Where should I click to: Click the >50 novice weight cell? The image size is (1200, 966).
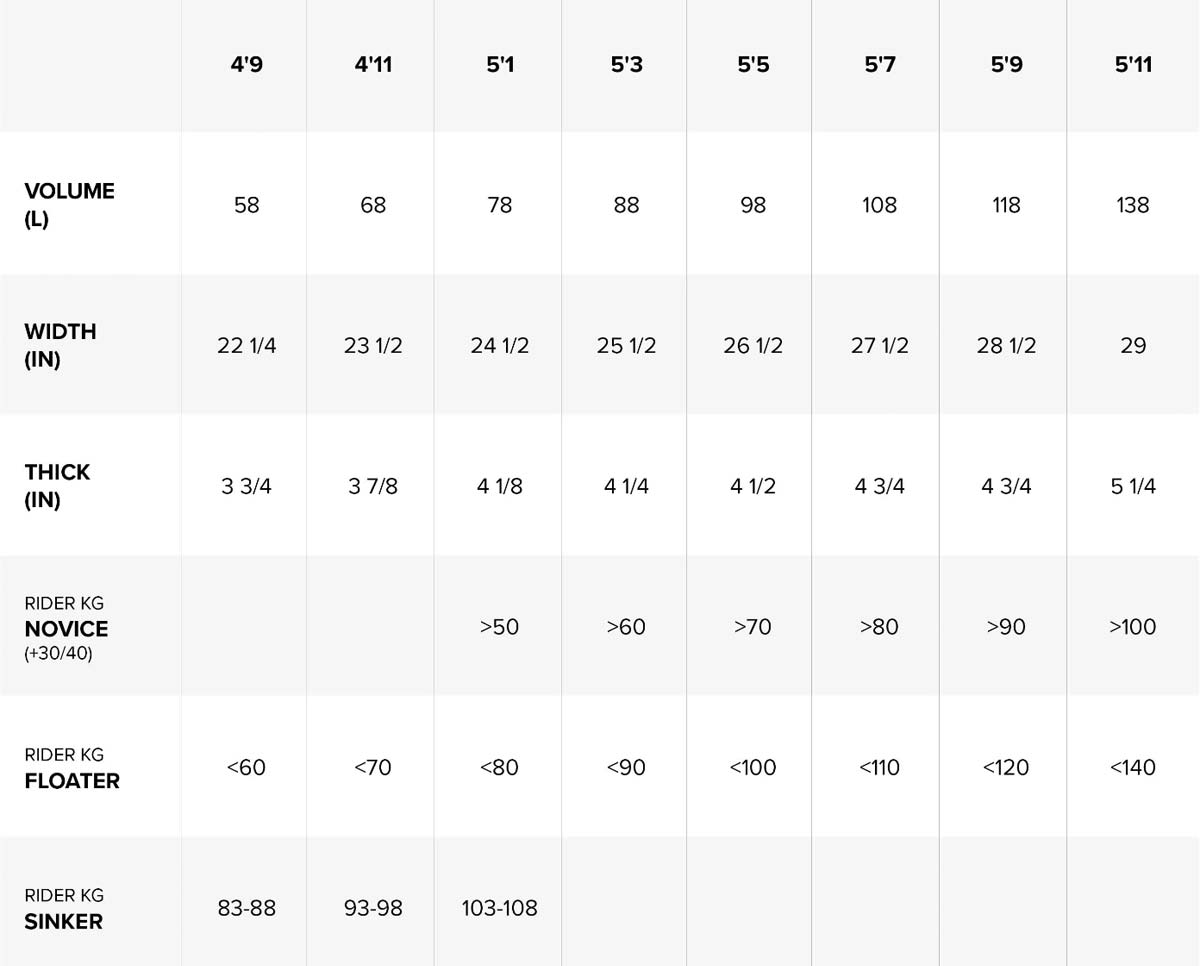click(x=499, y=627)
